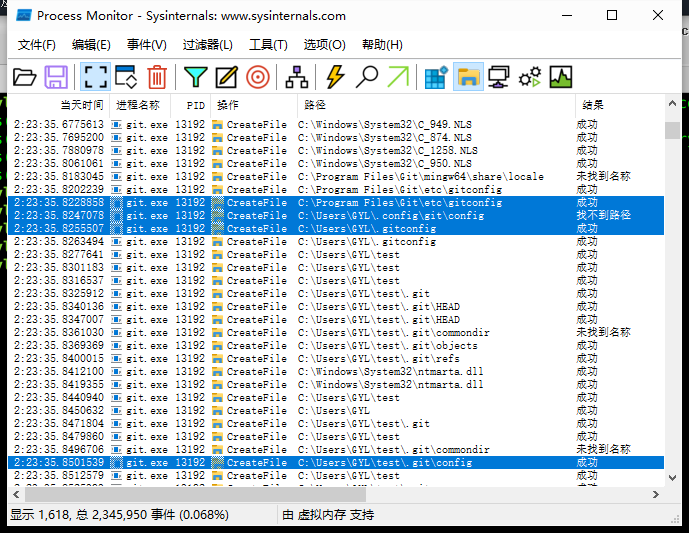689x533 pixels.
Task: Open the 文件(F) menu
Action: tap(36, 45)
